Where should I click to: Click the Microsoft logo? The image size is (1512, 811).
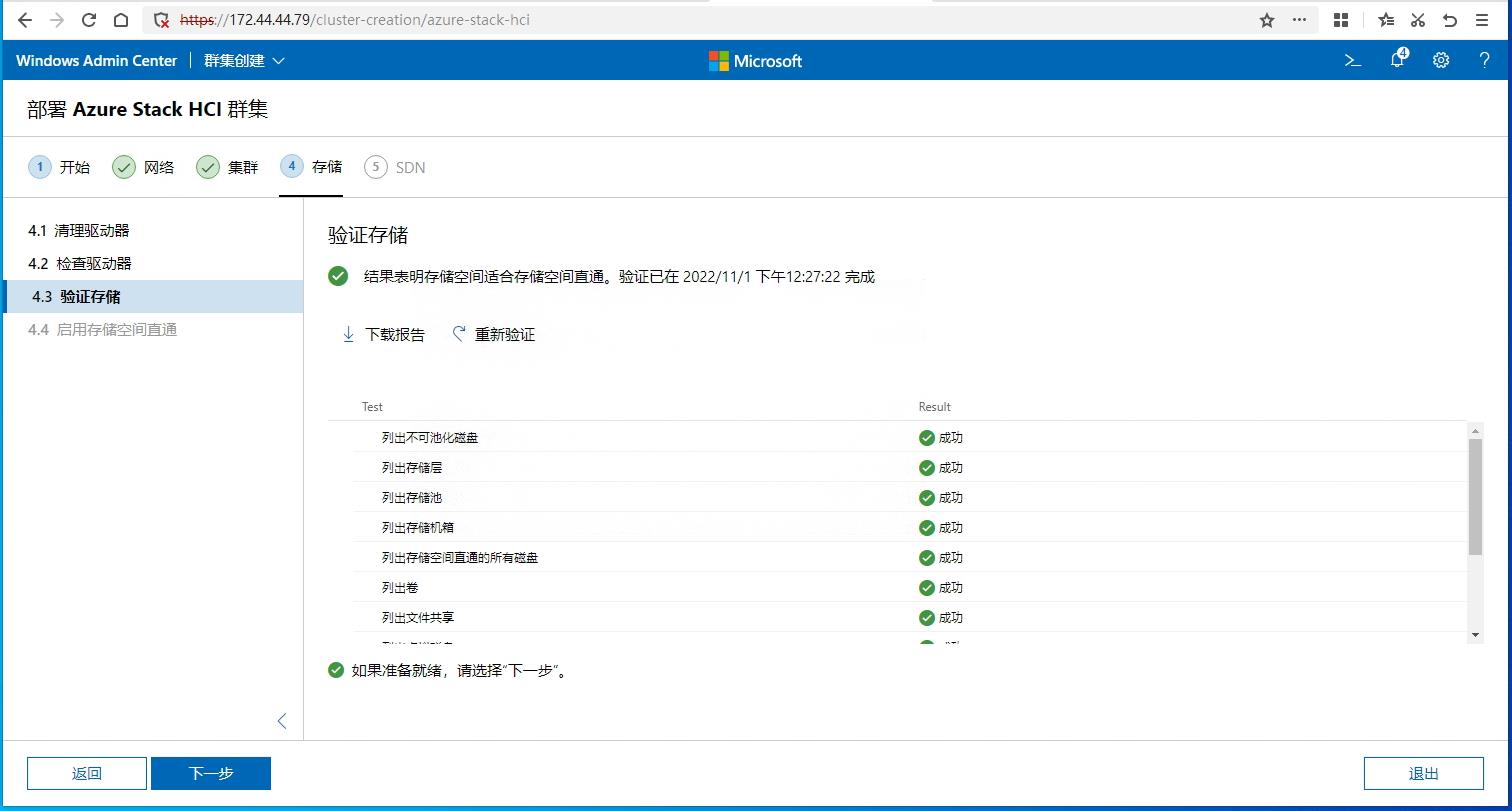(x=755, y=61)
